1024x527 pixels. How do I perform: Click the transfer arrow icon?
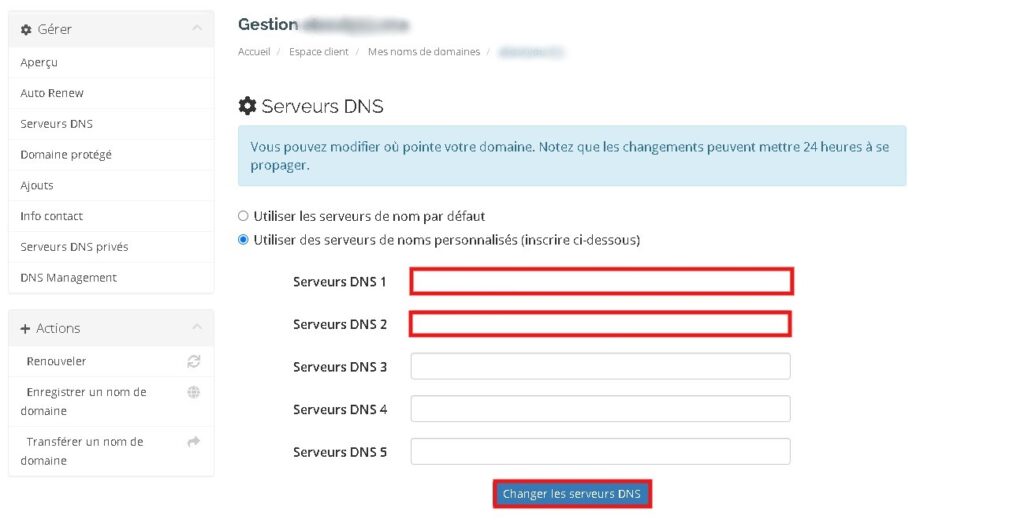pos(194,442)
